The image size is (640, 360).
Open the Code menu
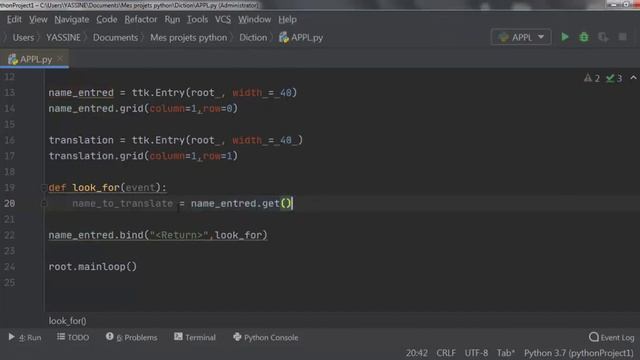coord(107,19)
